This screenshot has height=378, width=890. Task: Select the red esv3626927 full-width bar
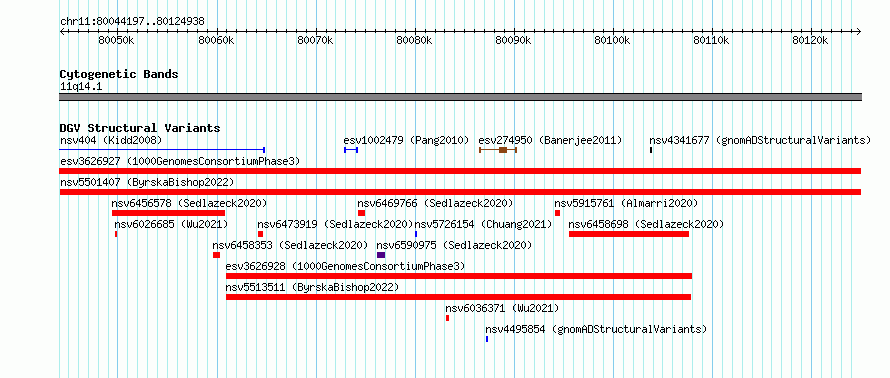460,171
